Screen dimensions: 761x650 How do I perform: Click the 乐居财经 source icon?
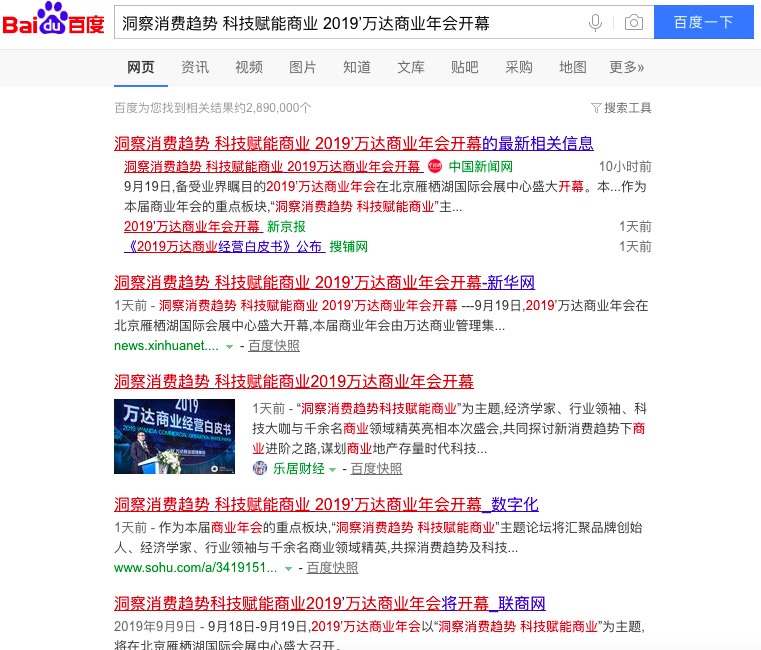260,468
